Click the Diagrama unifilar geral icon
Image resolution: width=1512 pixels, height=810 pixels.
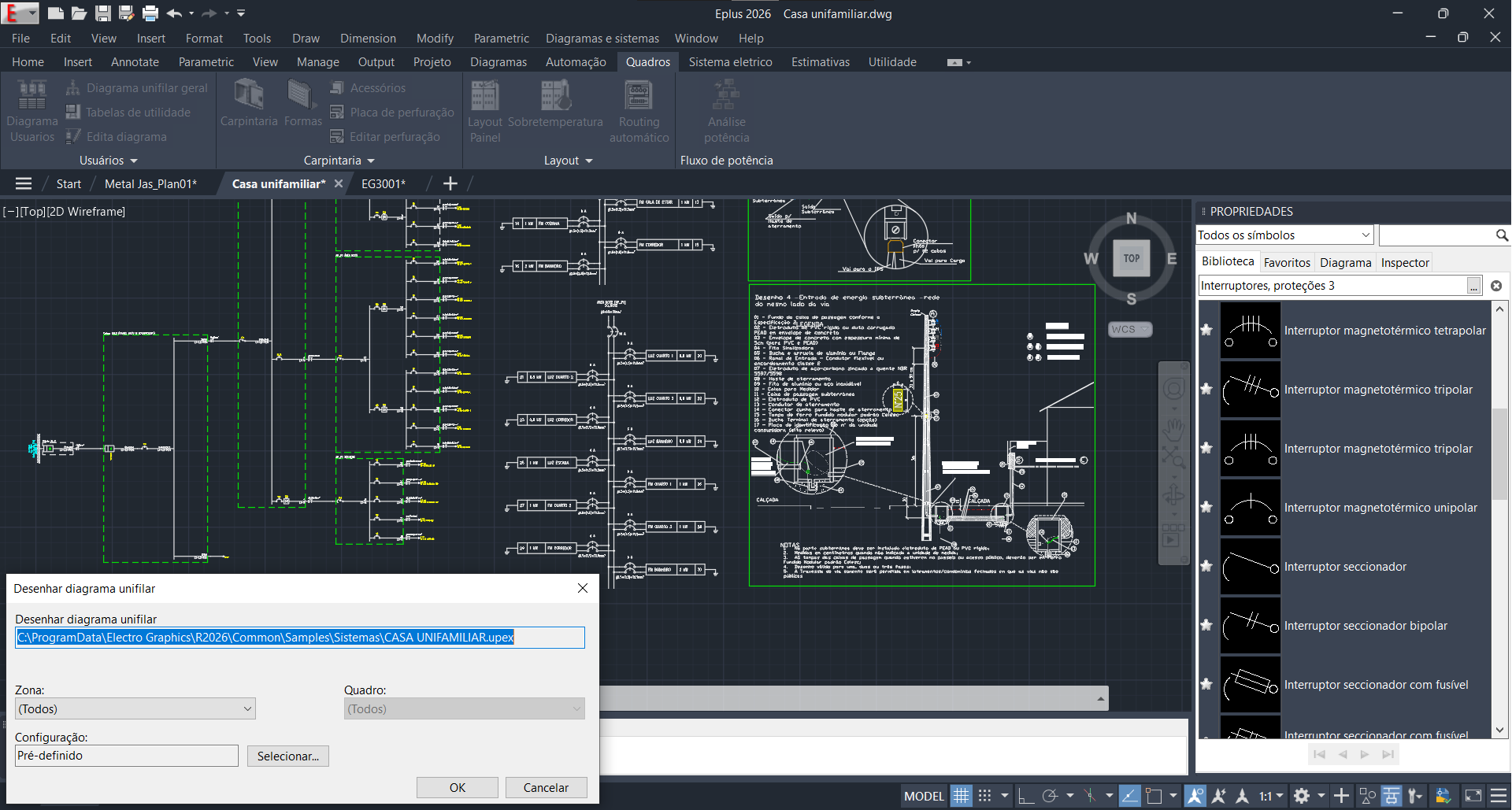pos(73,88)
